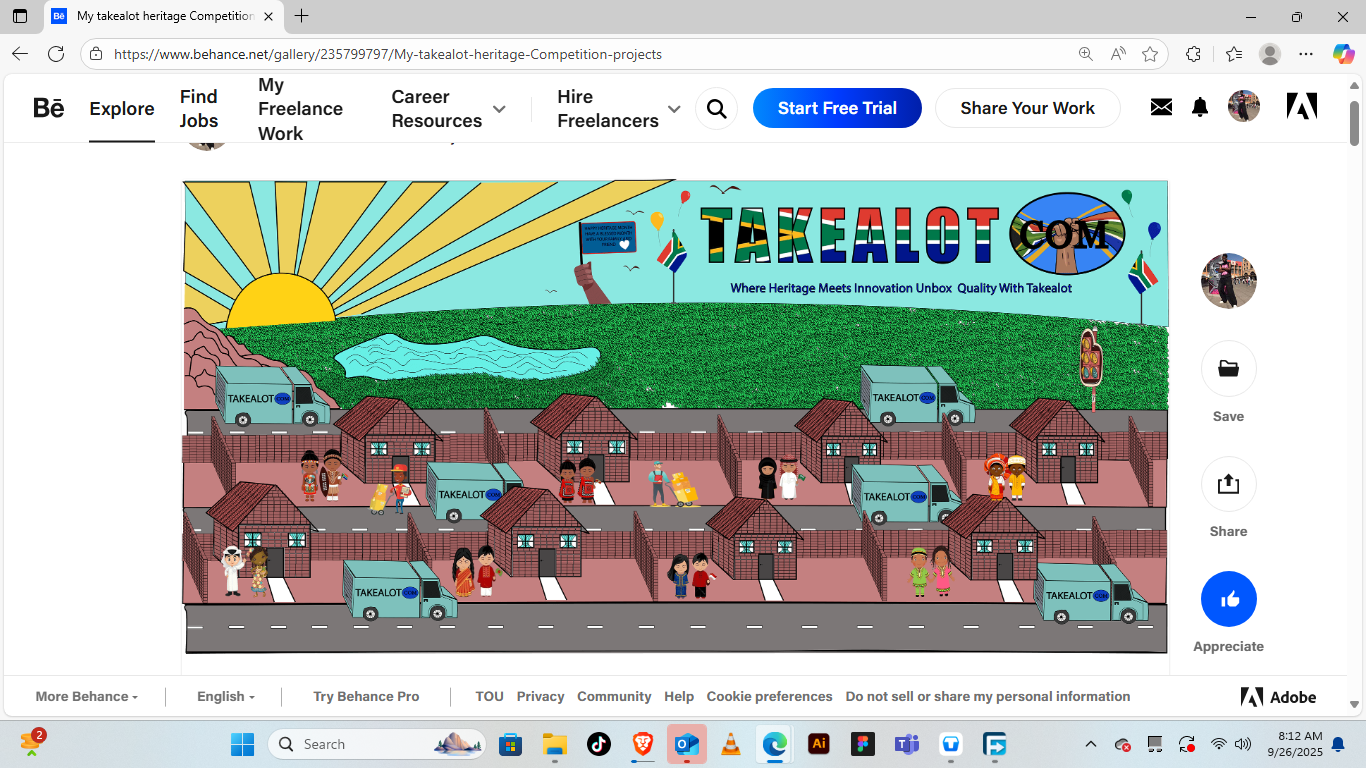Image resolution: width=1366 pixels, height=768 pixels.
Task: Click the Start Free Trial button
Action: [x=837, y=108]
